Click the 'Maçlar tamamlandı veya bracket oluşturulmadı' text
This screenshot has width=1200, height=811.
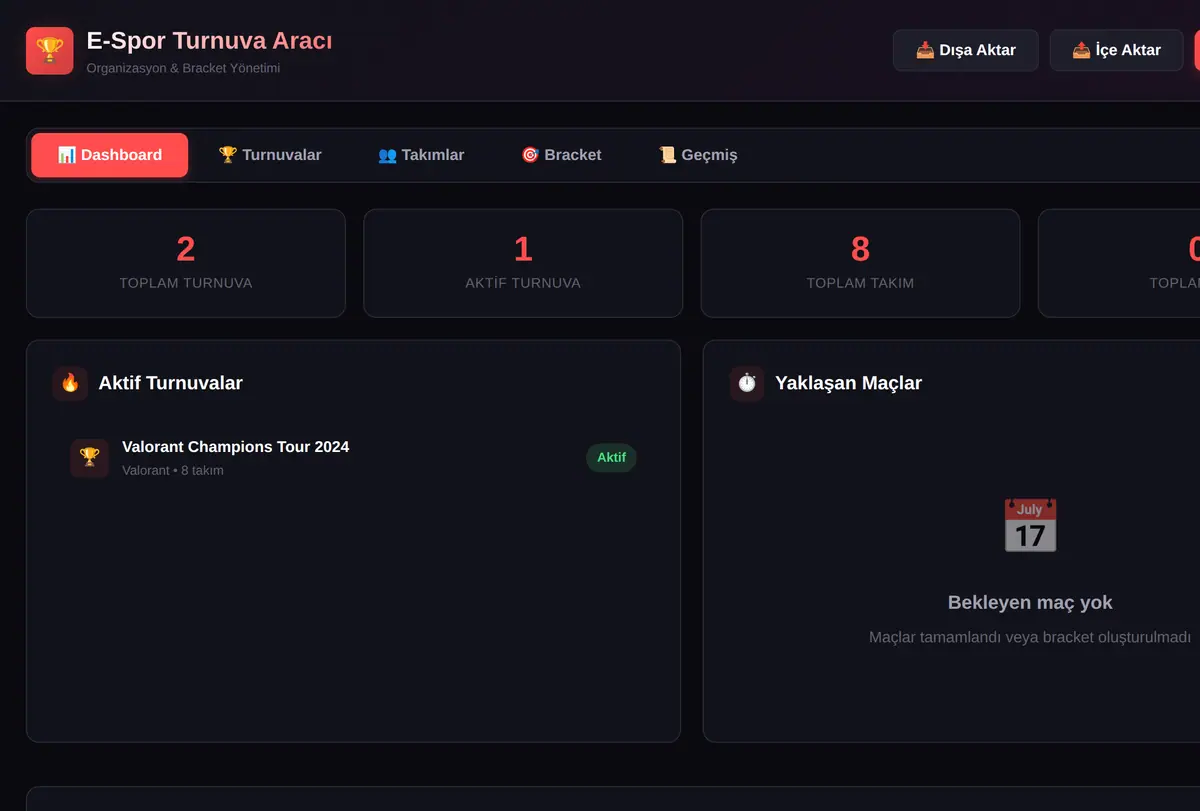(1030, 637)
